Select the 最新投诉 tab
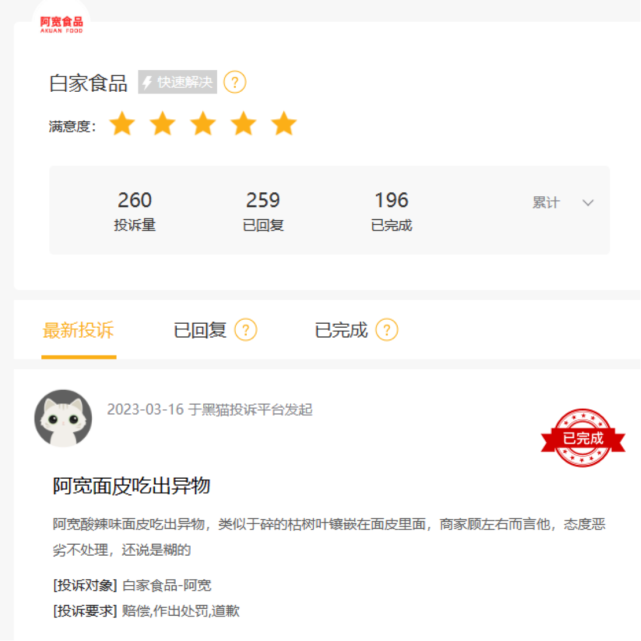 coord(78,330)
